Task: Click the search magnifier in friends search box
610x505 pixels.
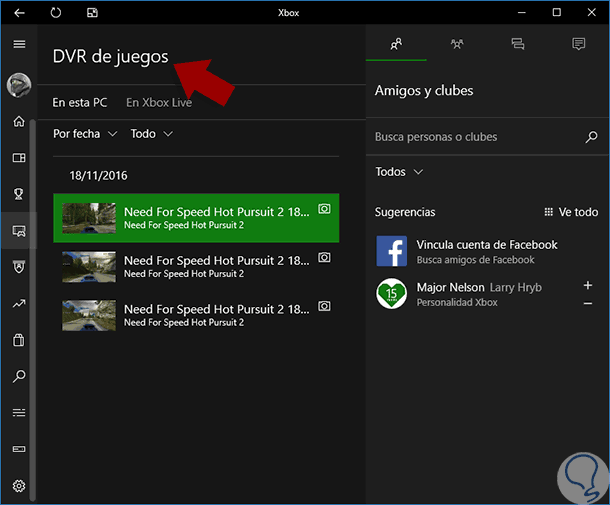Action: [591, 137]
